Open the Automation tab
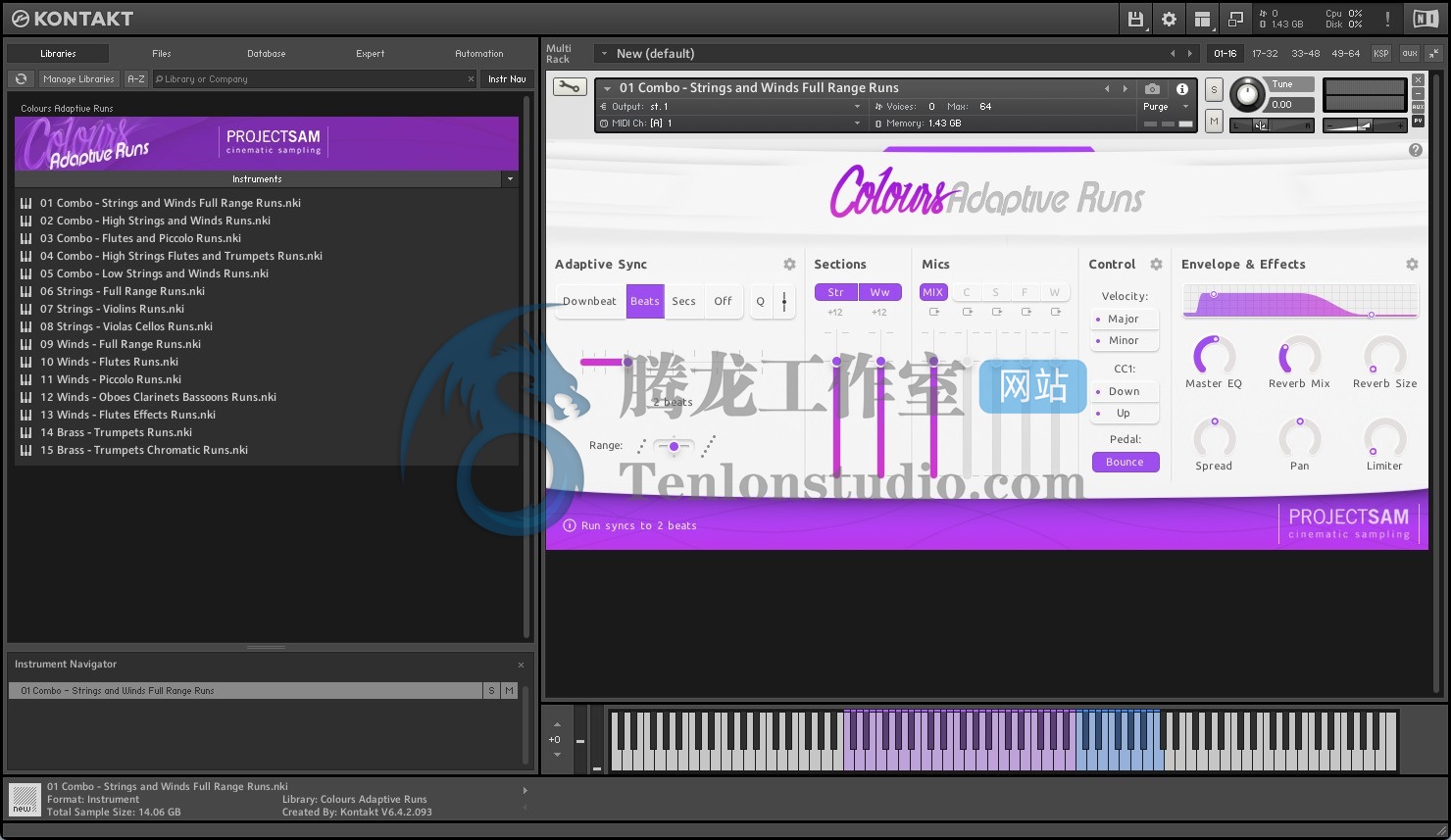The height and width of the screenshot is (840, 1451). (x=479, y=54)
